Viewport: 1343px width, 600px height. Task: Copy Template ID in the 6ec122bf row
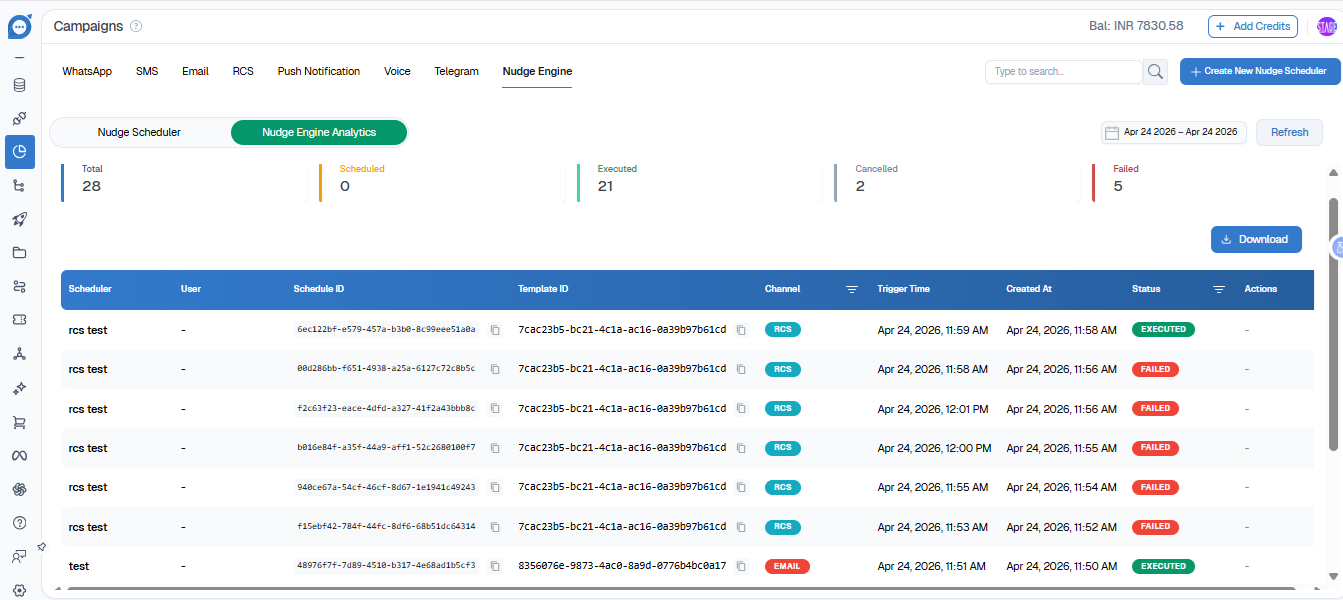pyautogui.click(x=741, y=330)
